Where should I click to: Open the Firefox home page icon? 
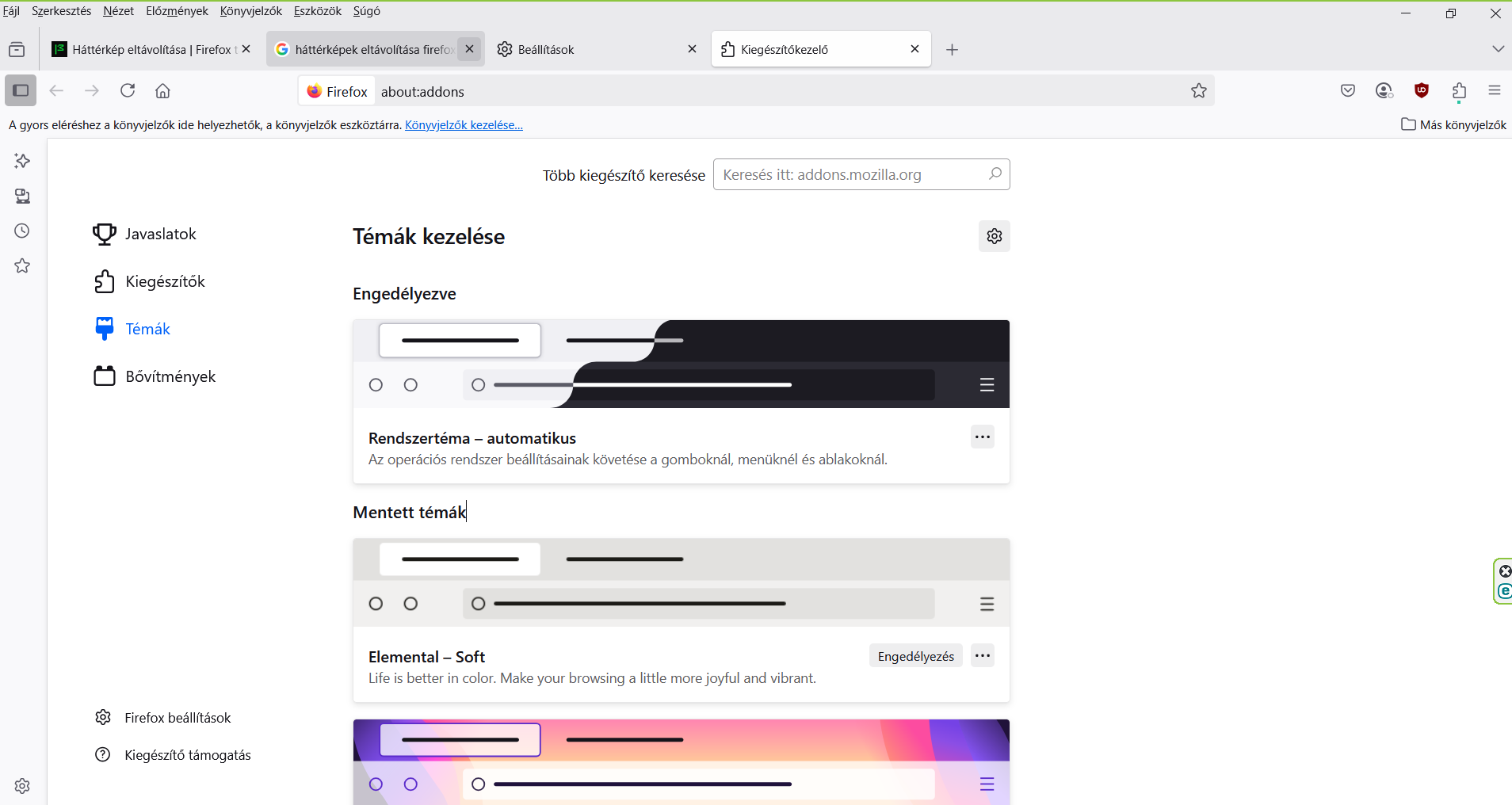pos(162,90)
